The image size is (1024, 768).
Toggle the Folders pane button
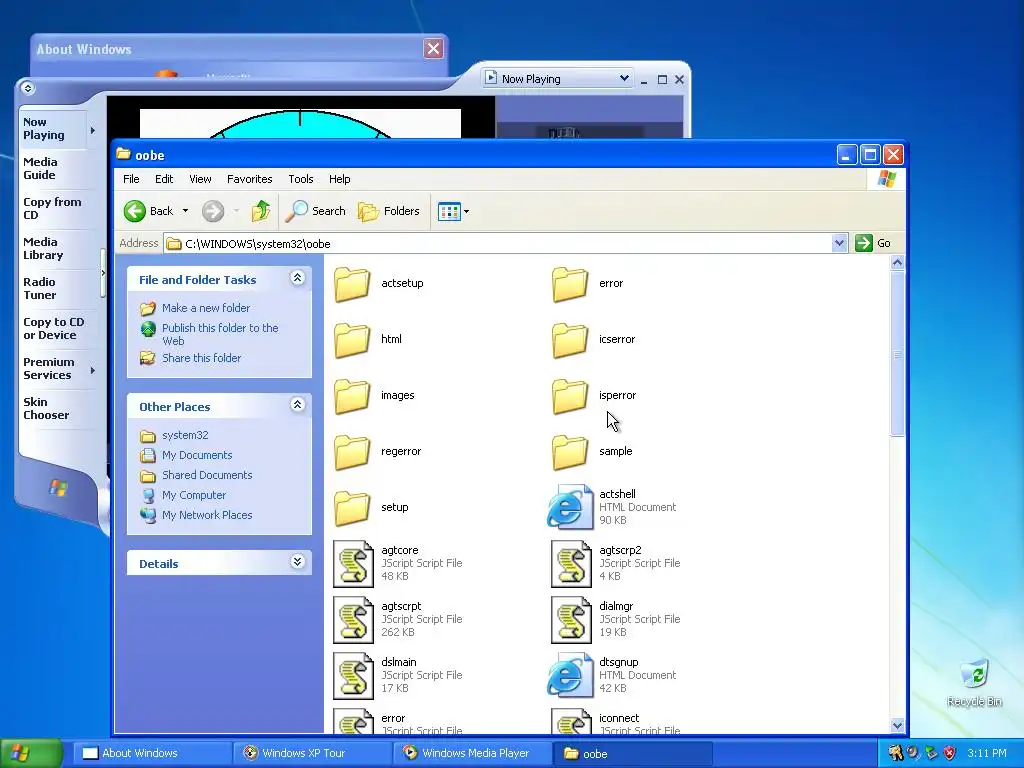389,211
